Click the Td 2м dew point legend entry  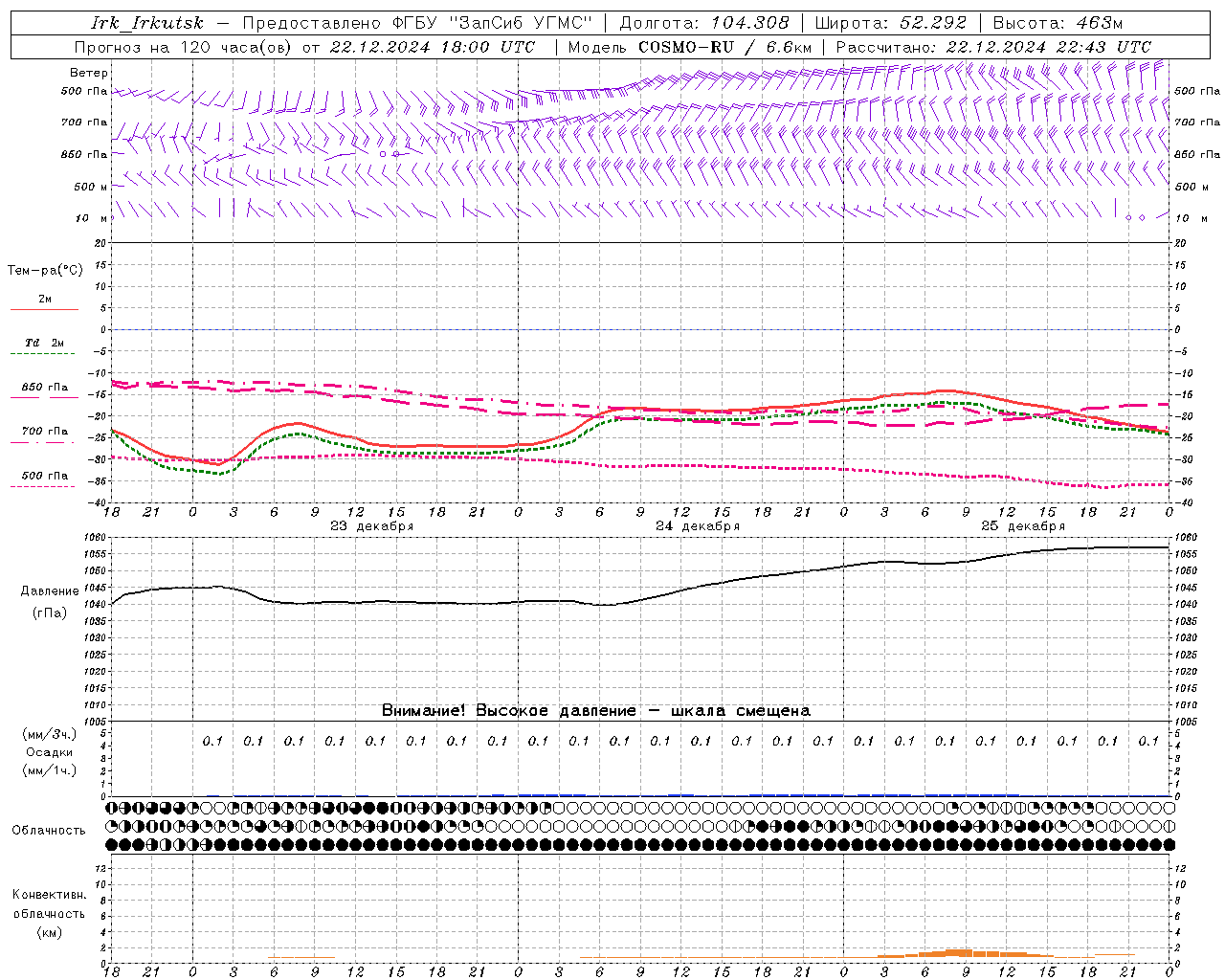pos(45,343)
